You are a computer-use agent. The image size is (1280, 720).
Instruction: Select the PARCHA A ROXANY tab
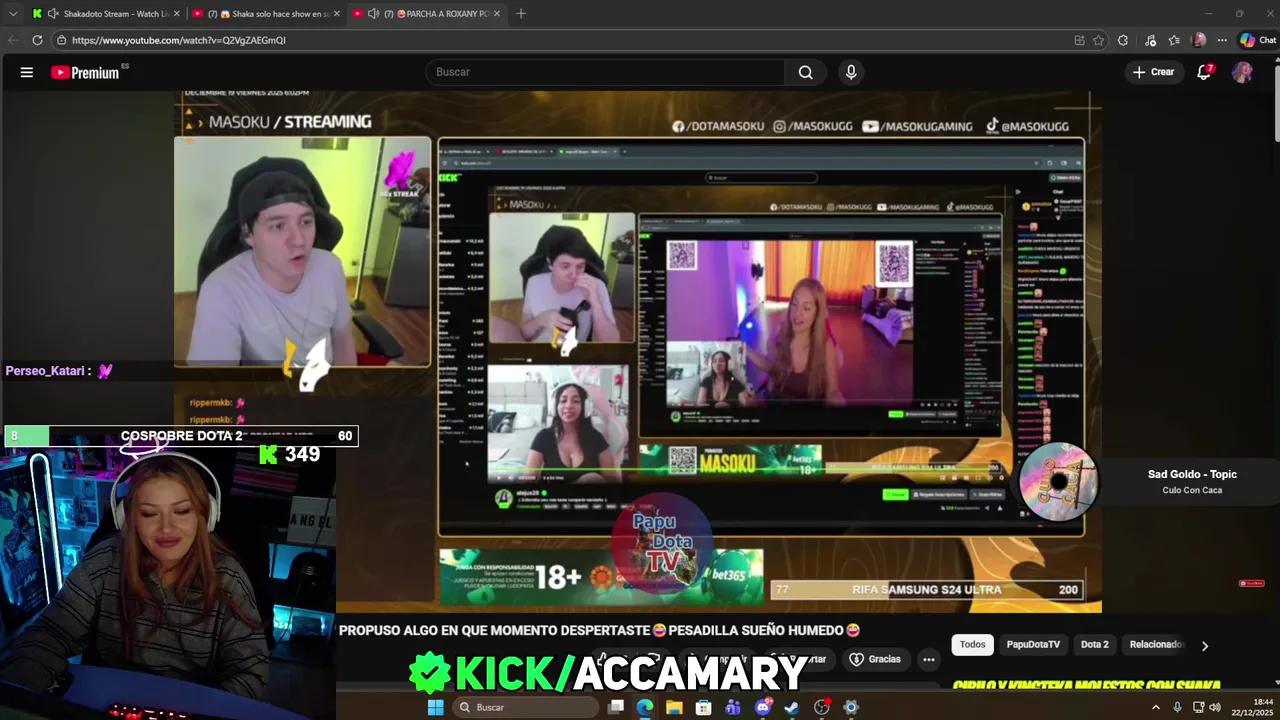430,14
